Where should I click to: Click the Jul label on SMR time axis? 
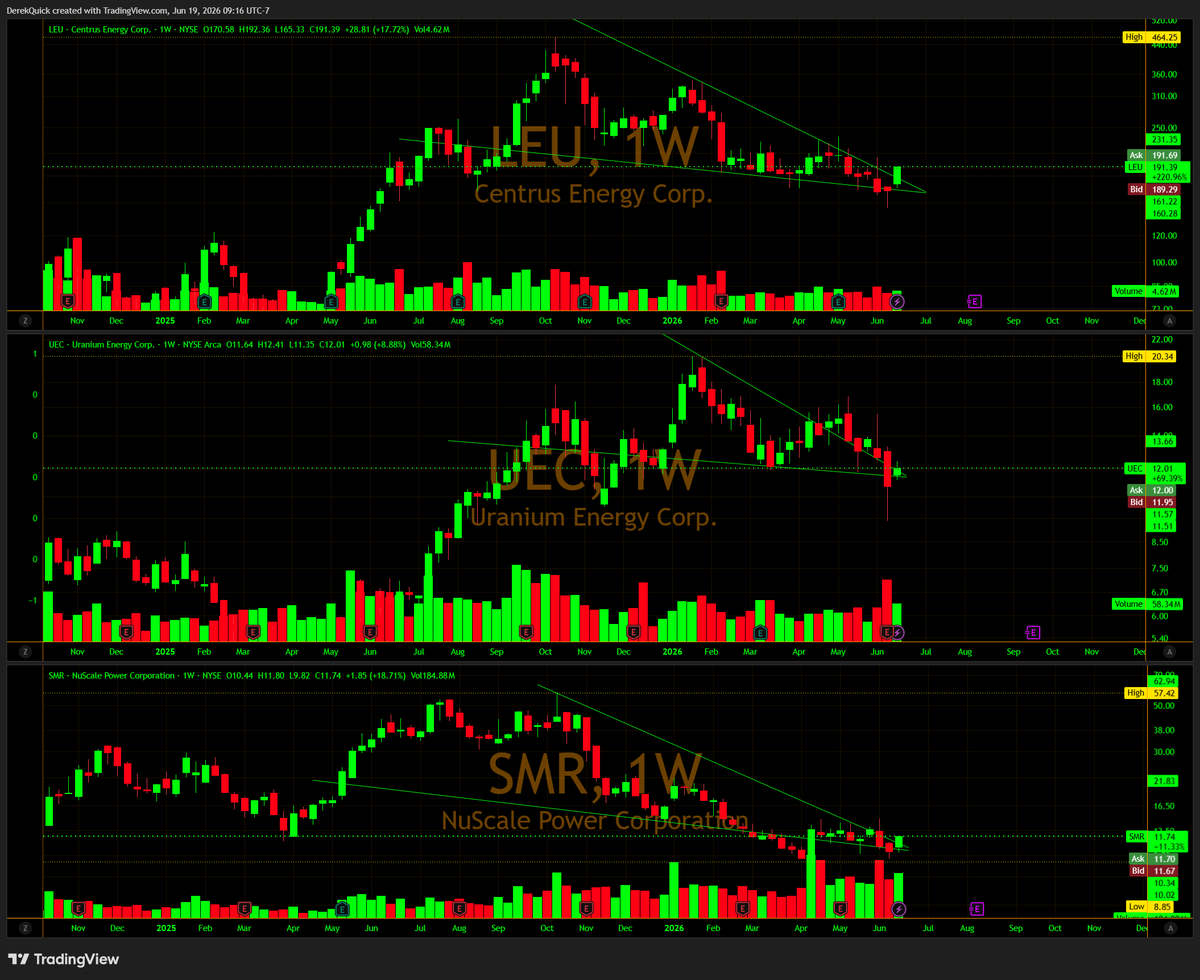point(926,929)
